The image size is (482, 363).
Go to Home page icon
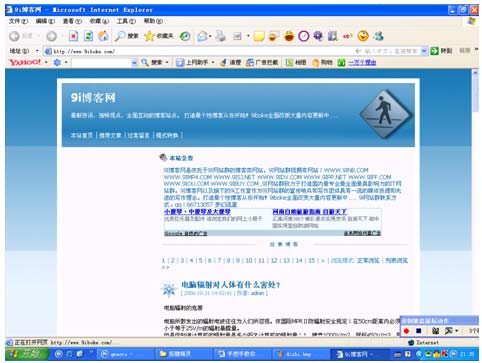click(103, 36)
